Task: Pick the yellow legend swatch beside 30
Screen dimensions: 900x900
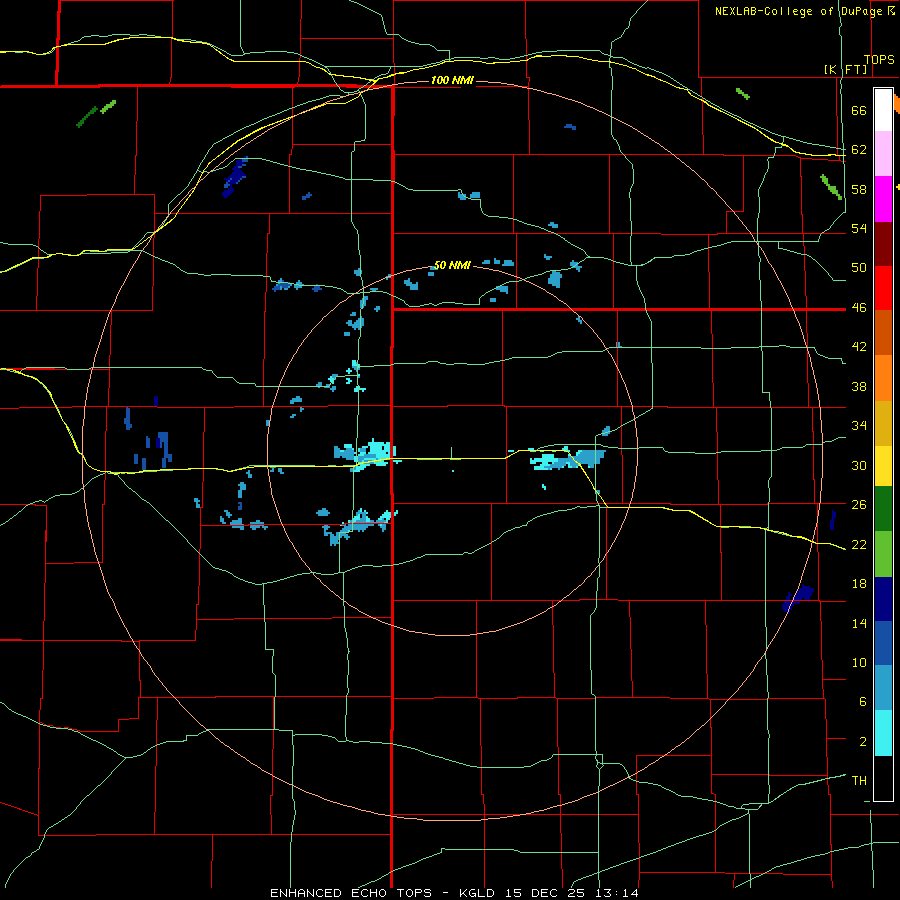Action: pyautogui.click(x=883, y=466)
